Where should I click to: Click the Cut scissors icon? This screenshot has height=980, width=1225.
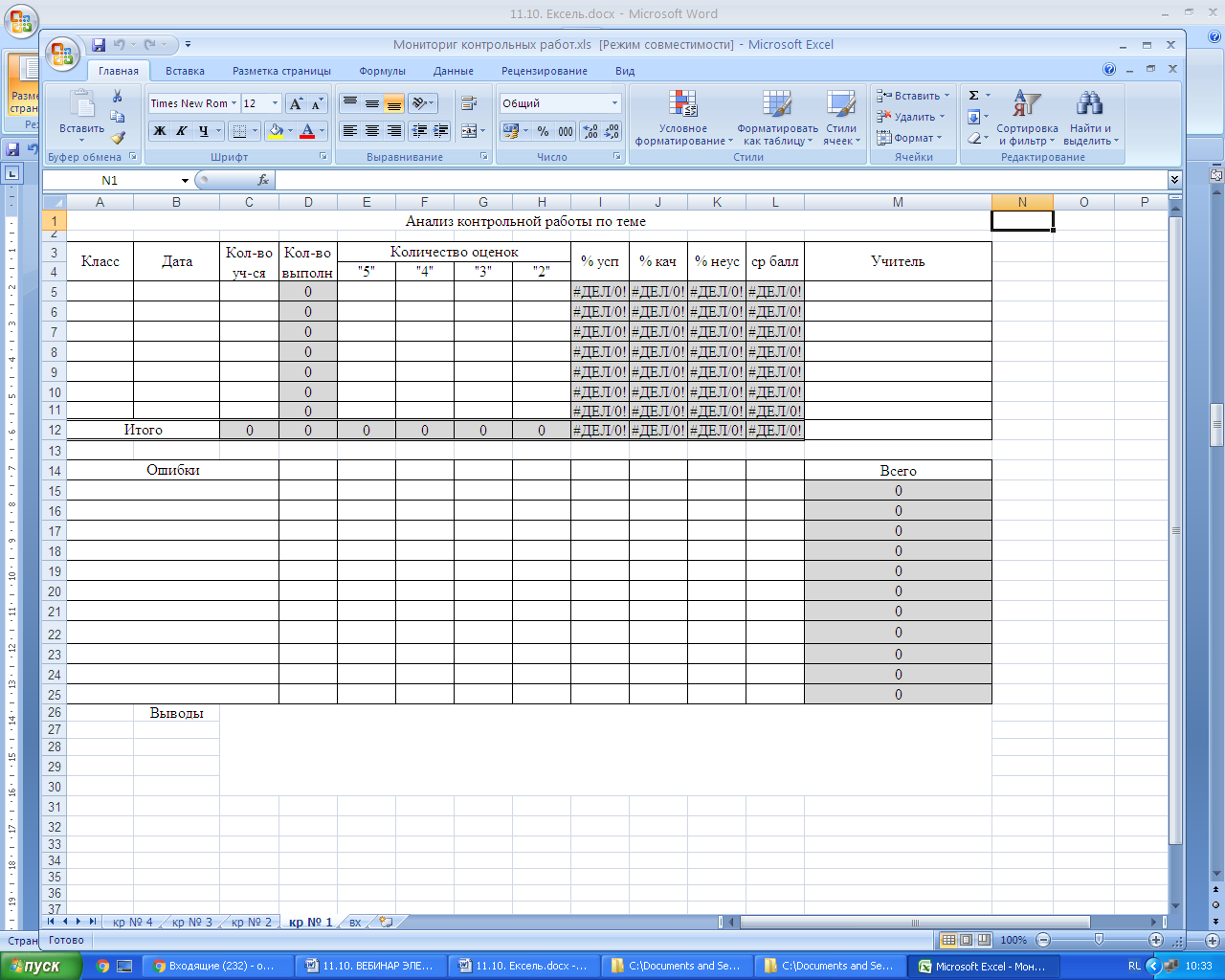tap(117, 96)
